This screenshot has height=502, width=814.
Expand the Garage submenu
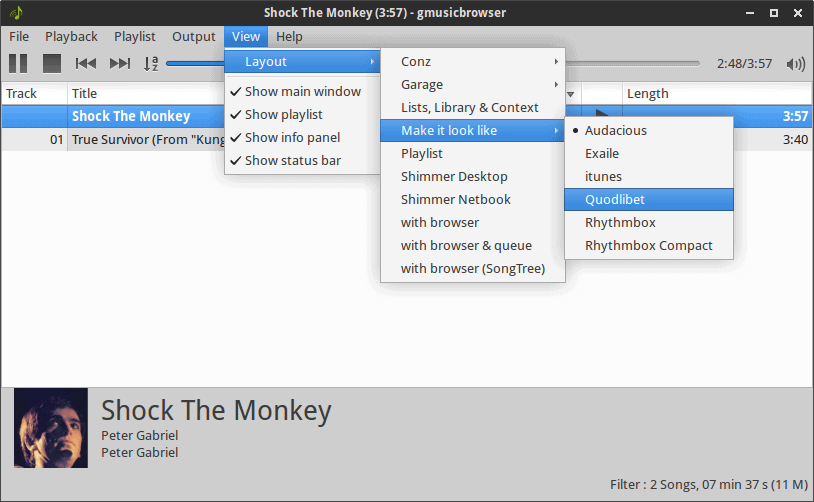[x=472, y=85]
